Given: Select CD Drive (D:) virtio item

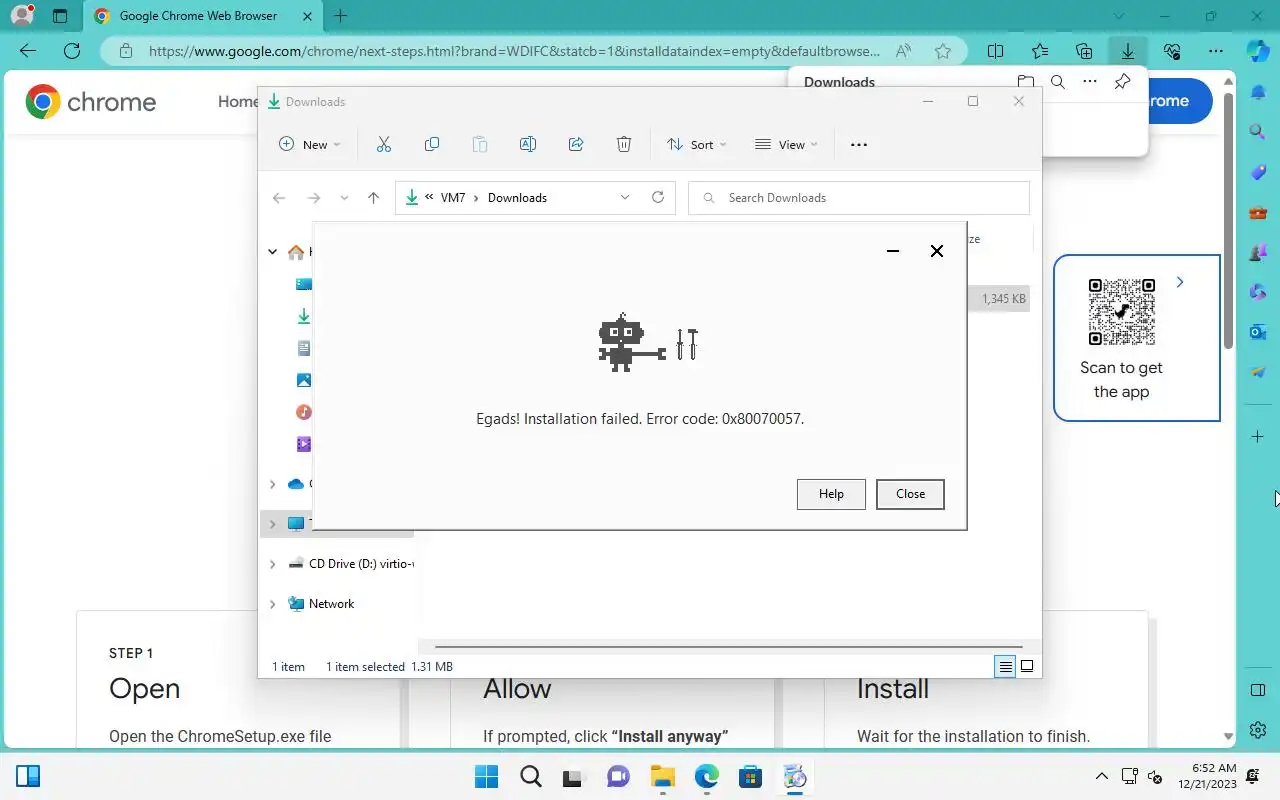Looking at the screenshot, I should (351, 564).
